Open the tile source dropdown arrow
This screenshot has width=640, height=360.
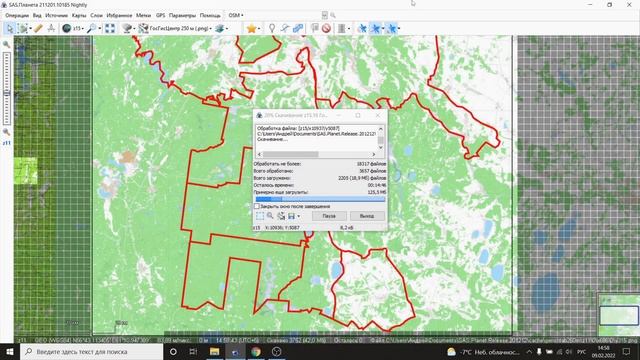pyautogui.click(x=135, y=29)
